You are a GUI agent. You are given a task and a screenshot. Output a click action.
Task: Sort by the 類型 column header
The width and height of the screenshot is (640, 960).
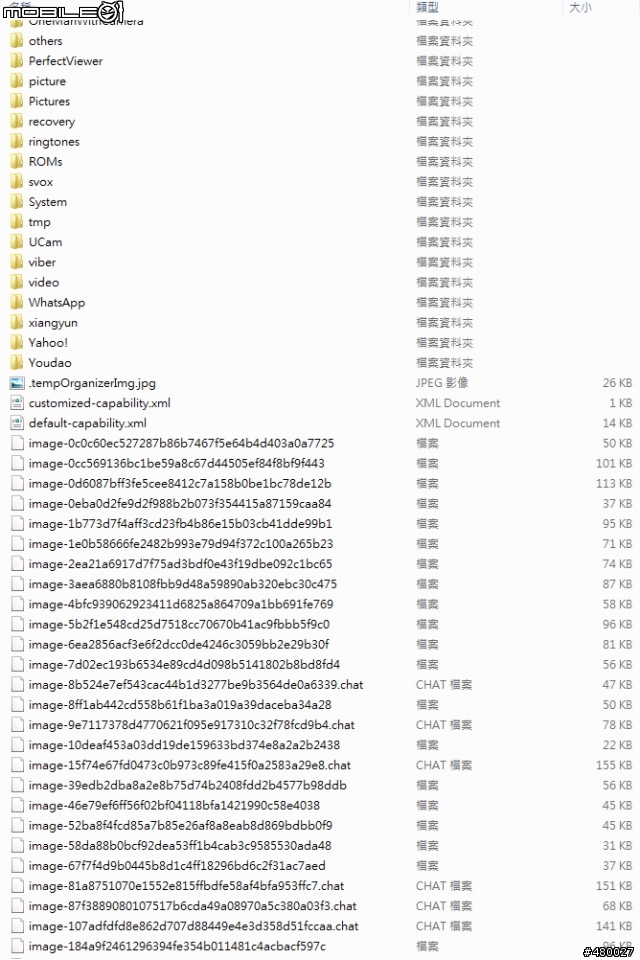point(427,7)
